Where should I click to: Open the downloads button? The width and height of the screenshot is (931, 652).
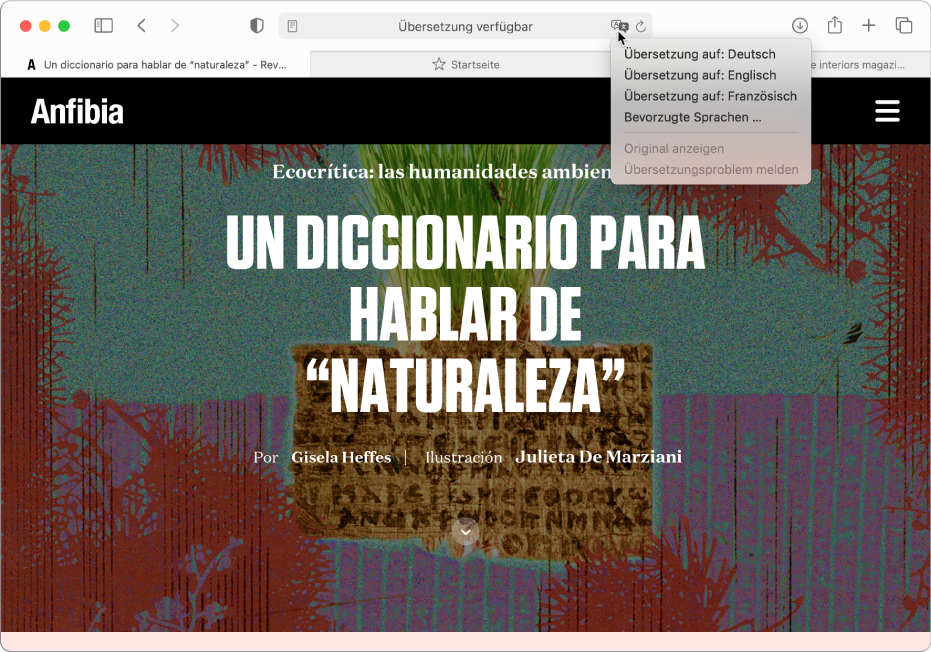click(x=800, y=26)
